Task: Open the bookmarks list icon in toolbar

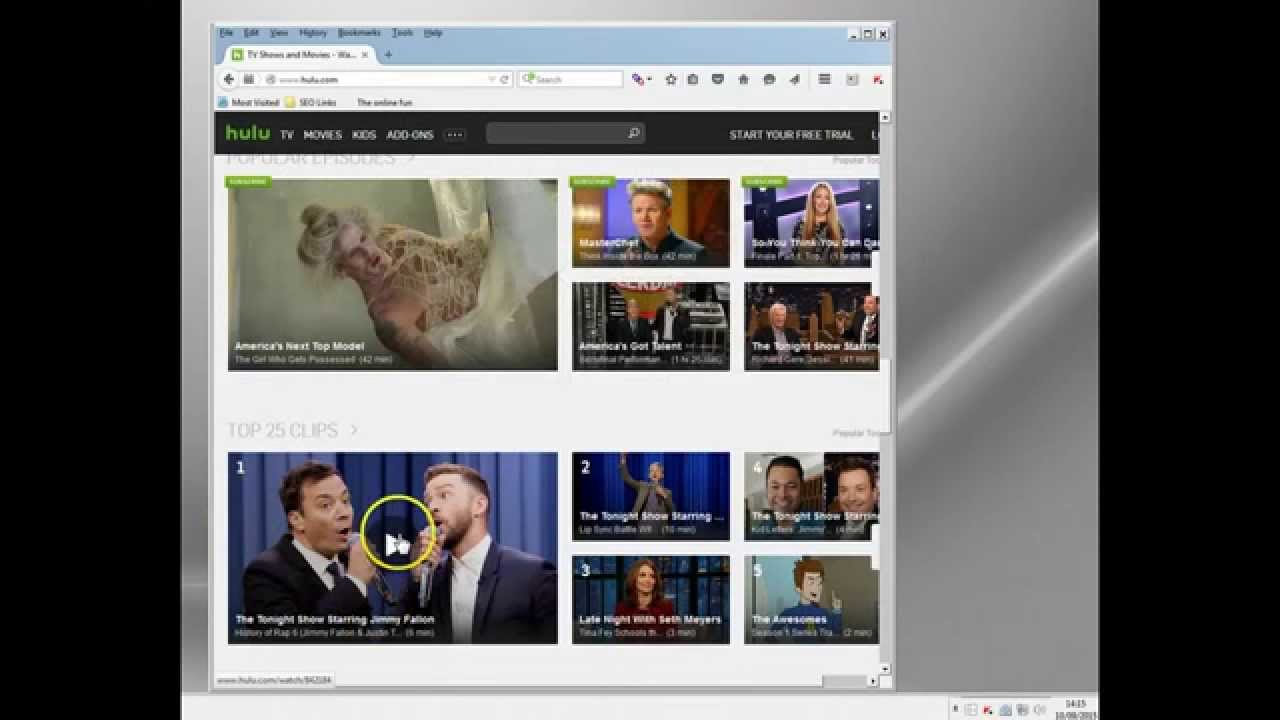Action: point(692,79)
